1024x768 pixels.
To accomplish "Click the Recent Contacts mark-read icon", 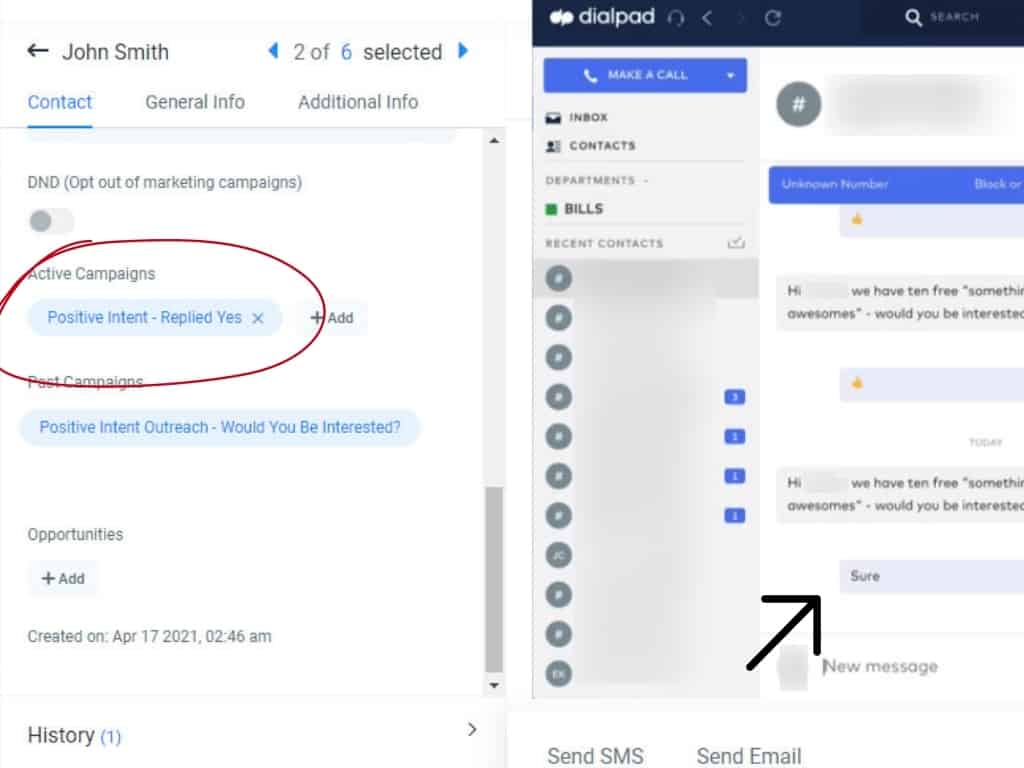I will coord(736,243).
